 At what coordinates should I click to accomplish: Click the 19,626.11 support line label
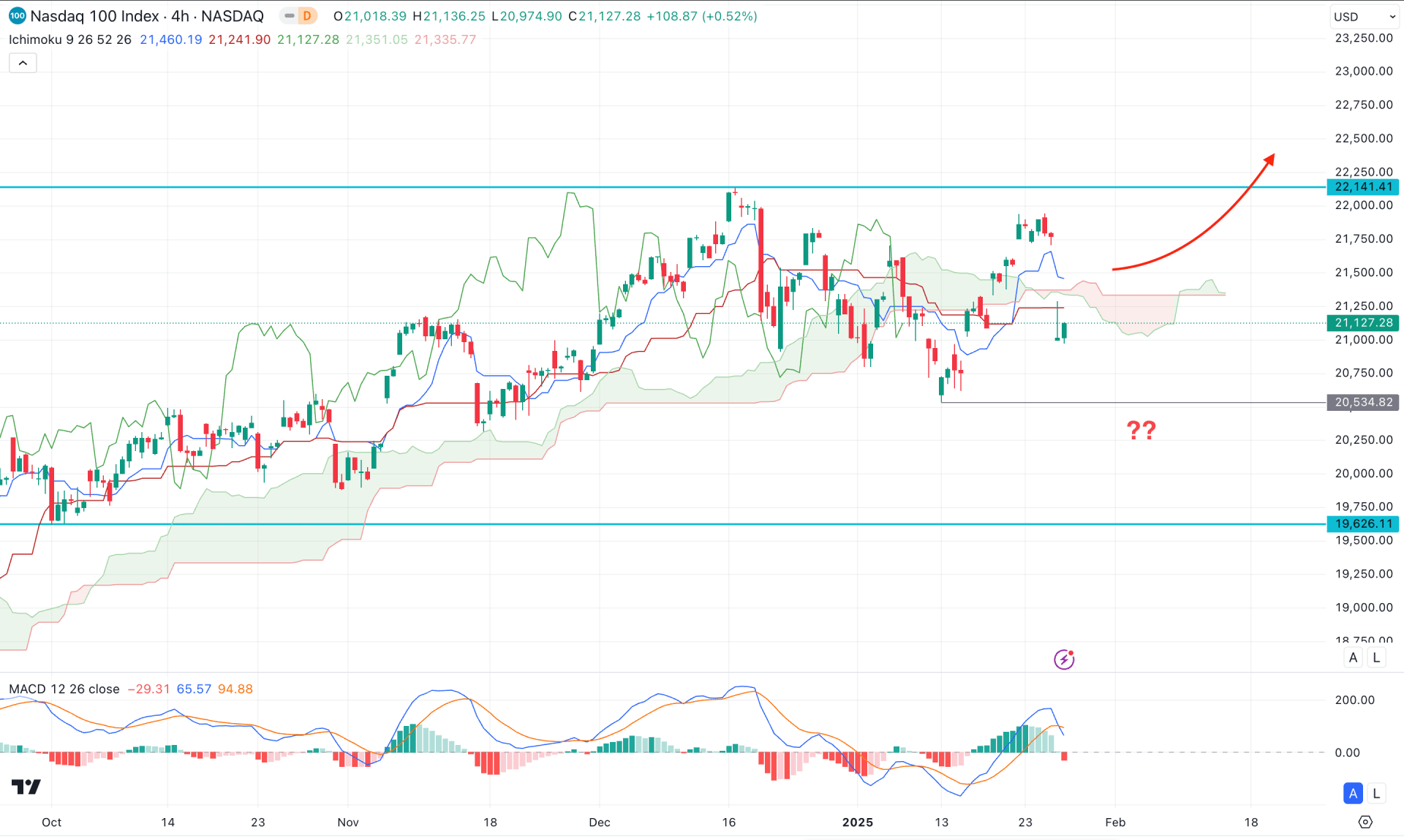[1363, 523]
